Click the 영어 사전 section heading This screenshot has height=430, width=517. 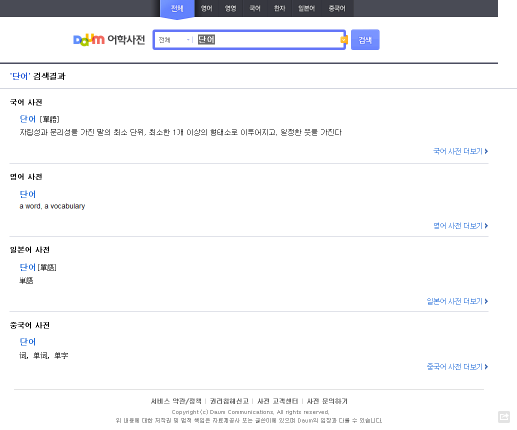click(26, 177)
